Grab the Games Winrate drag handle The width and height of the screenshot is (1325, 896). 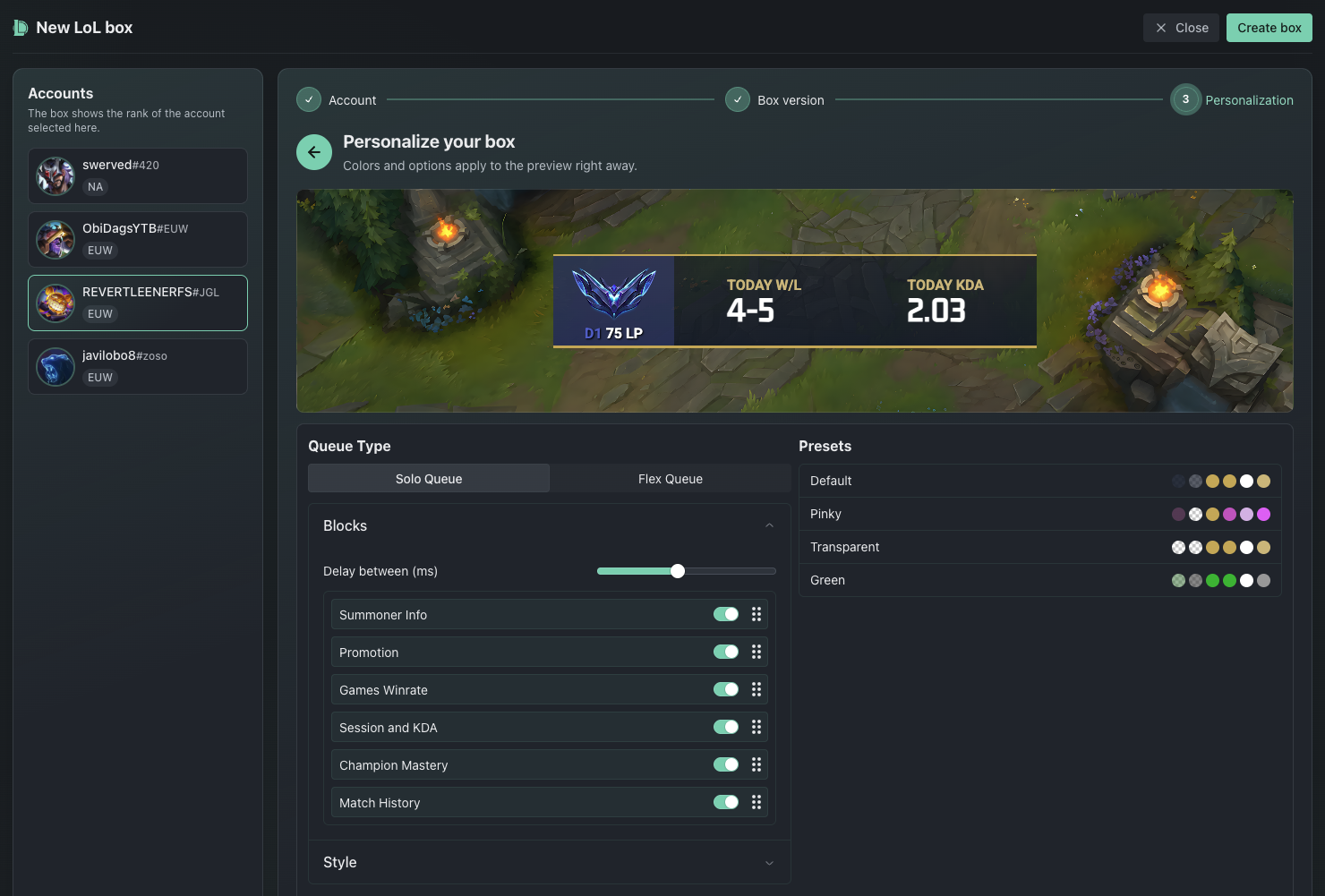click(757, 689)
